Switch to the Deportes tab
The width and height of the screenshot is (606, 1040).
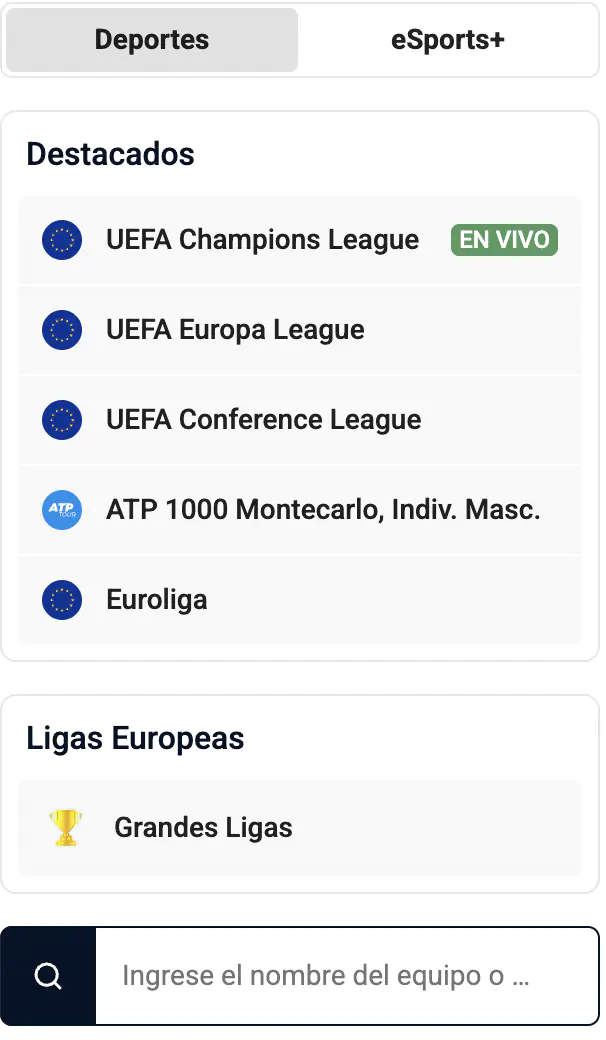click(x=152, y=40)
